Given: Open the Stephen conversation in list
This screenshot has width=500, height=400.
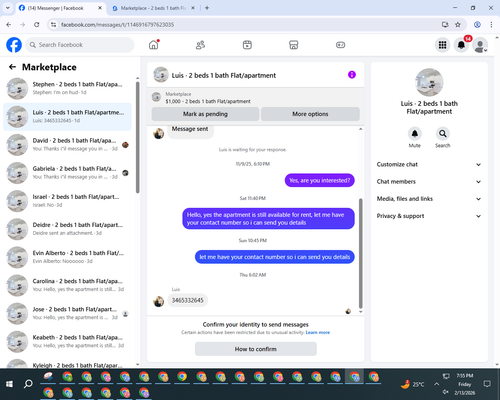Looking at the screenshot, I should [68, 88].
